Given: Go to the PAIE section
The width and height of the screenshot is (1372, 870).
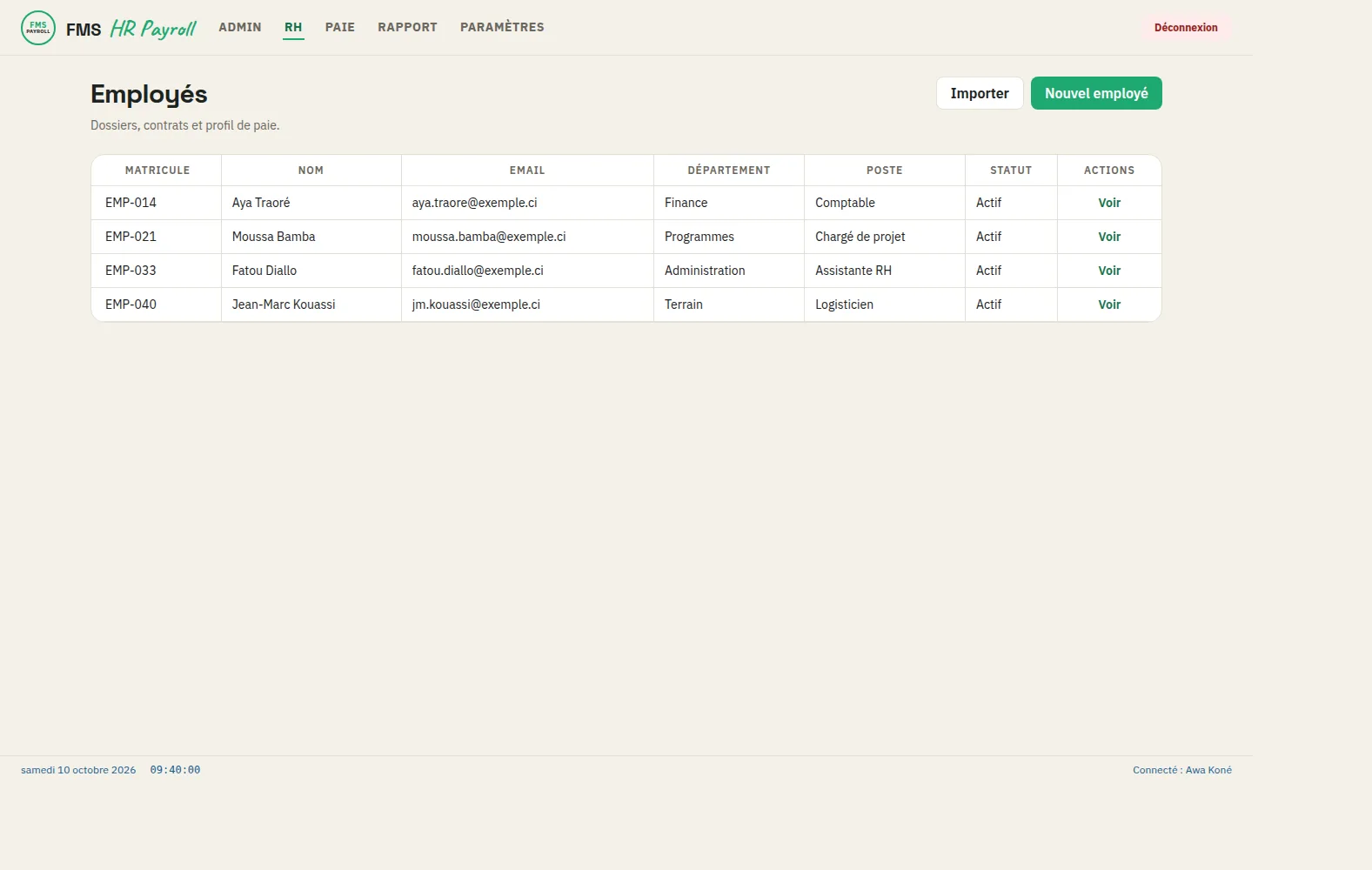Looking at the screenshot, I should pos(340,27).
